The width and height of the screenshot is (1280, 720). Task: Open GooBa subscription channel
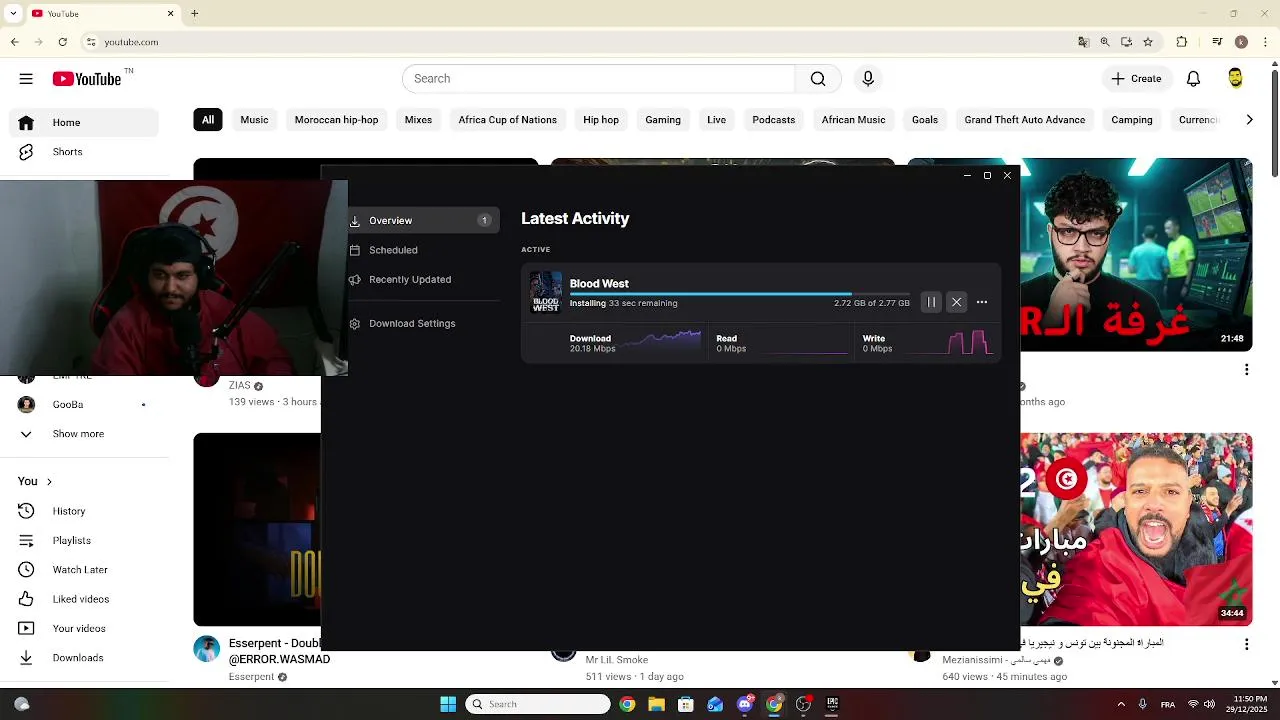point(84,405)
